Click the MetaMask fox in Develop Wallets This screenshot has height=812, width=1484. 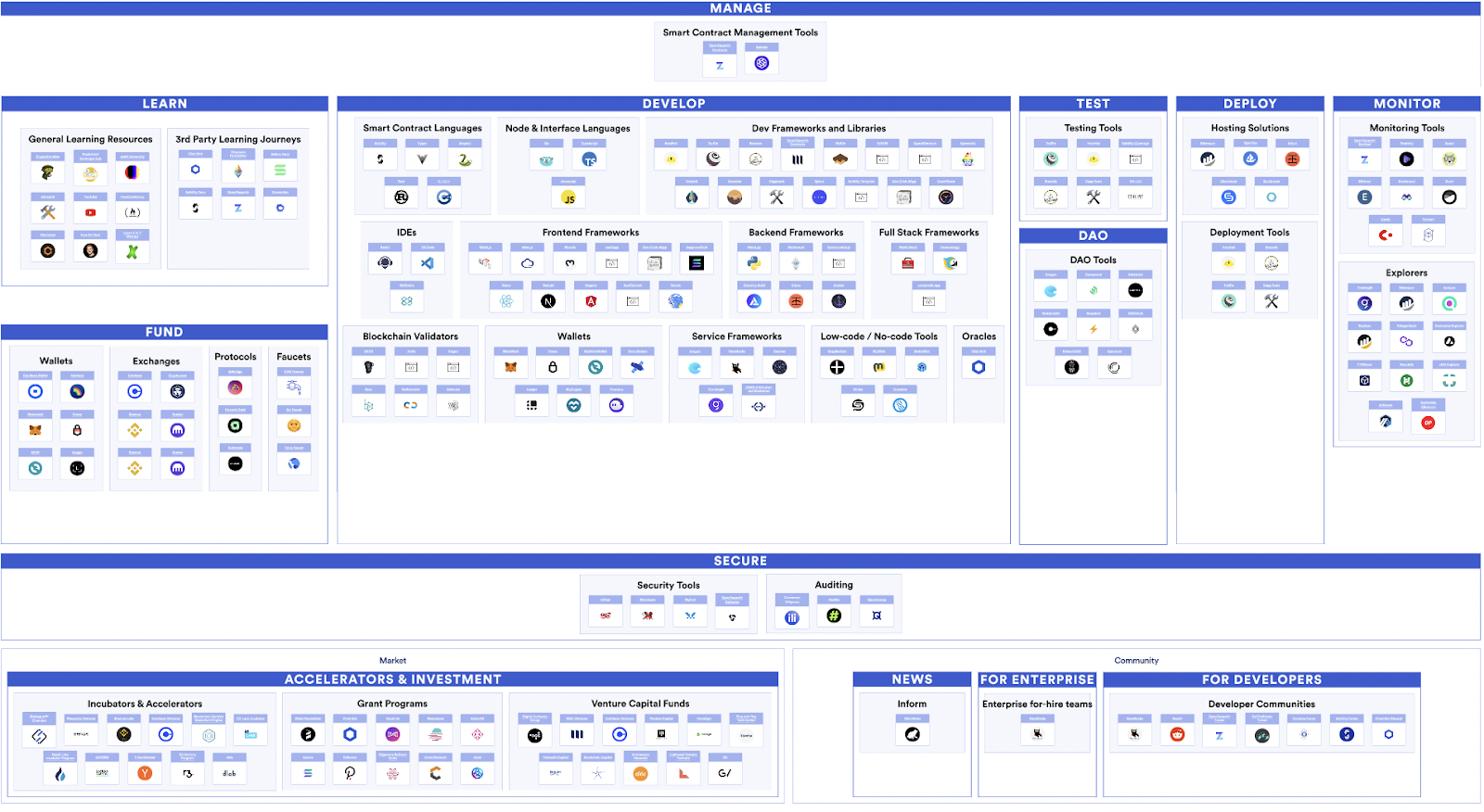click(510, 367)
